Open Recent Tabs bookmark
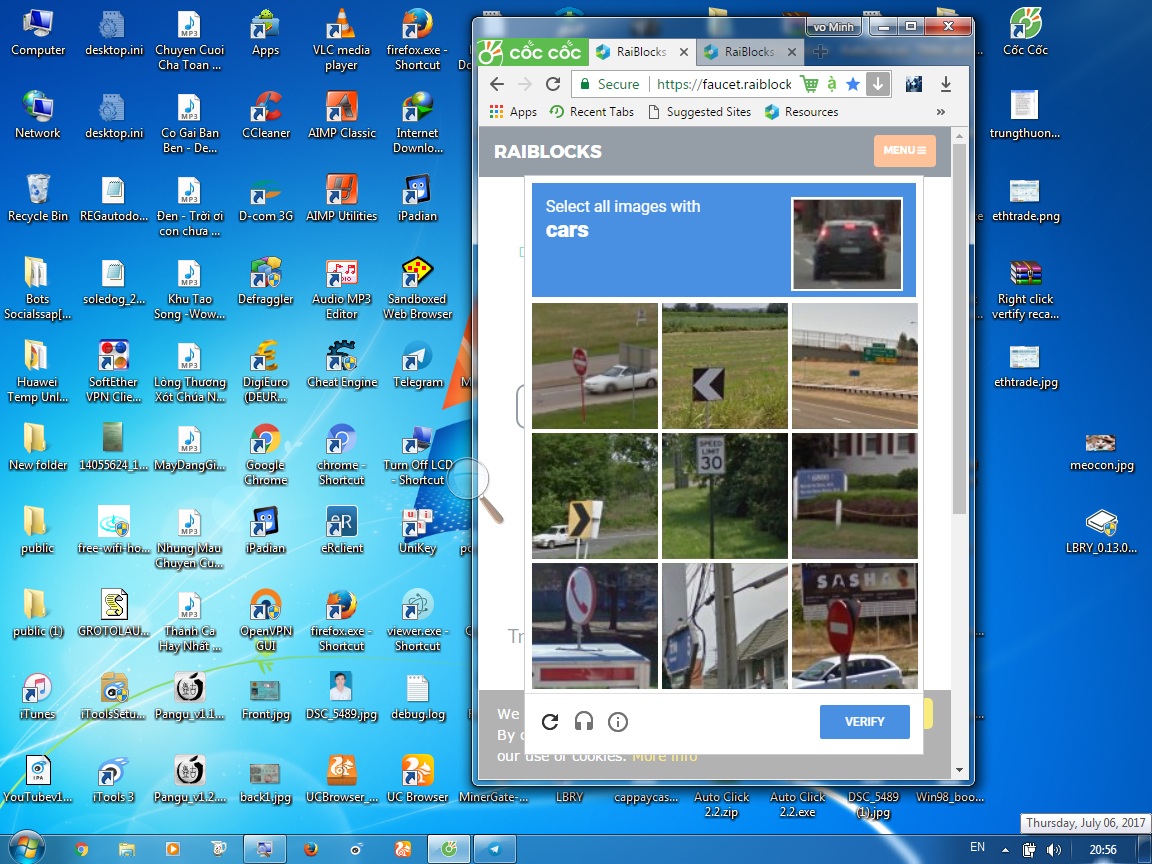The height and width of the screenshot is (864, 1152). click(x=591, y=112)
